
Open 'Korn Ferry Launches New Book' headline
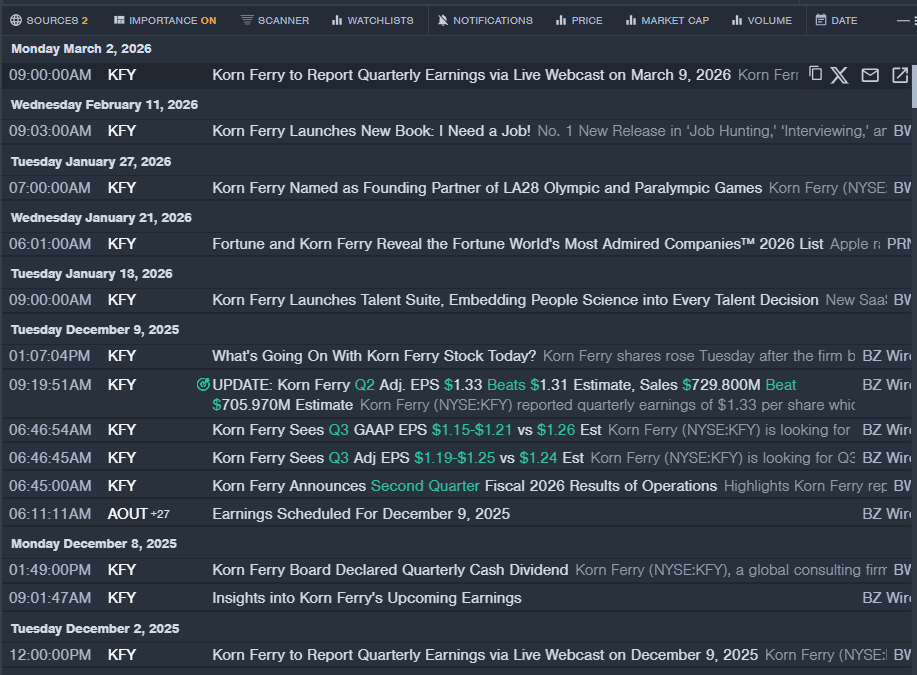point(371,131)
